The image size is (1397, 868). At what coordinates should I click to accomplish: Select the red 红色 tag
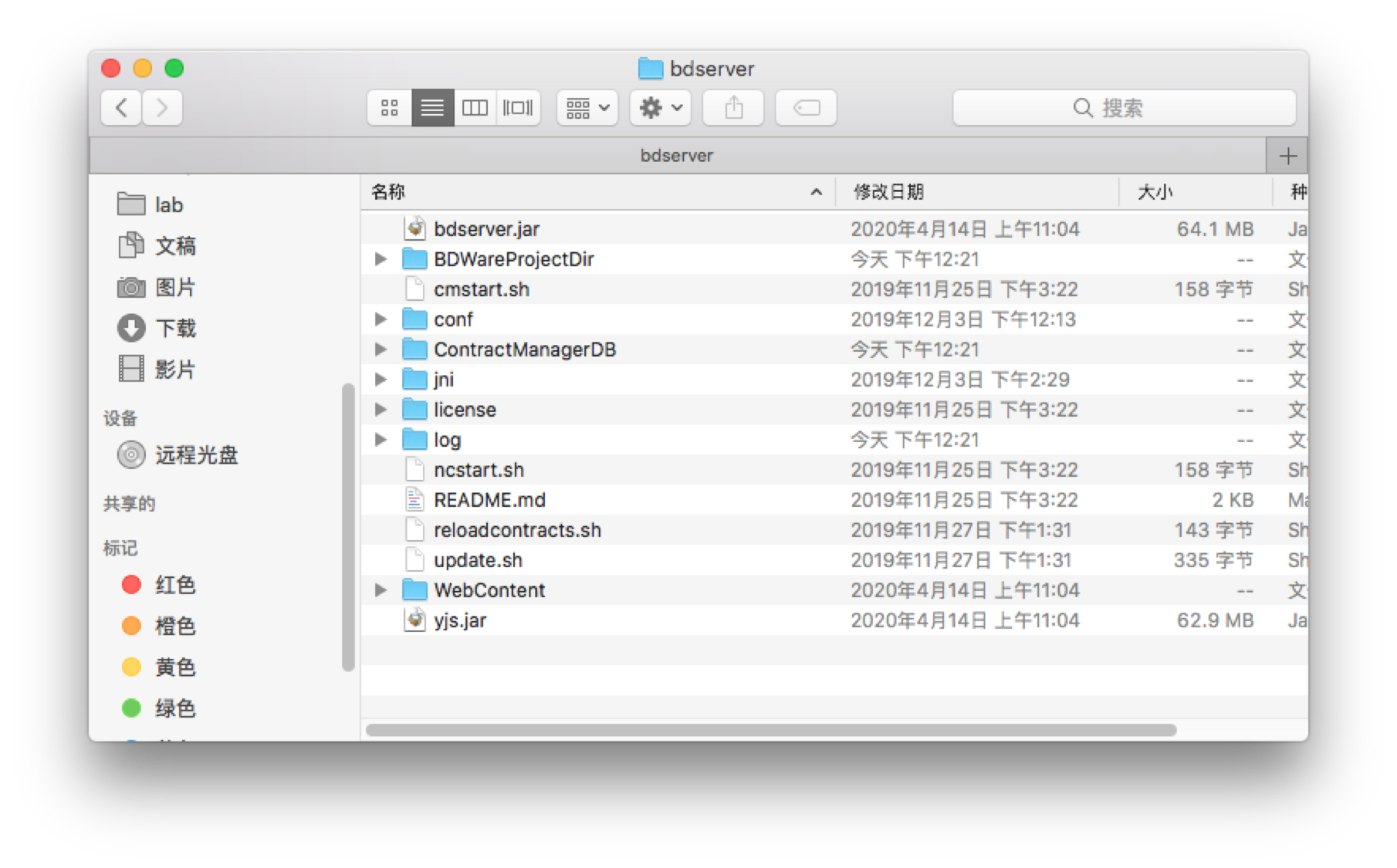pyautogui.click(x=174, y=585)
